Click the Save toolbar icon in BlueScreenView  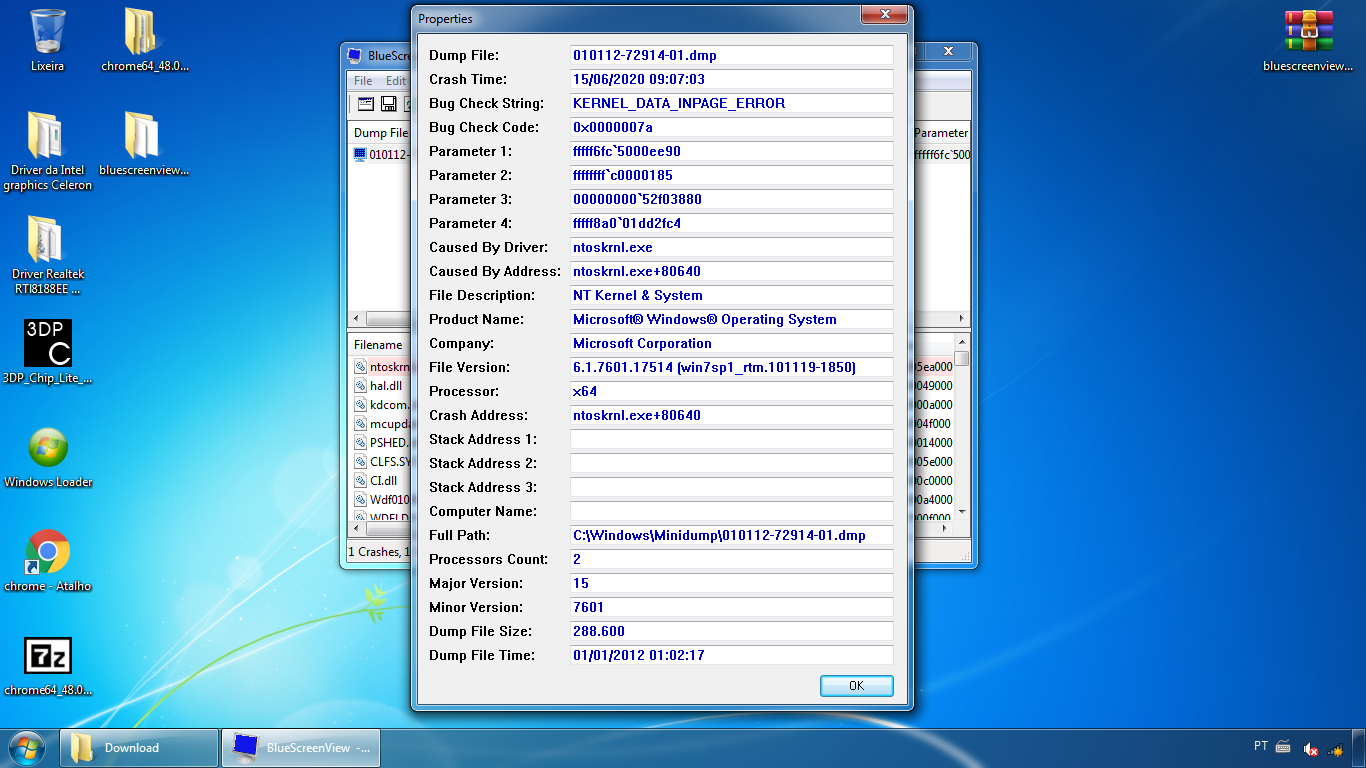click(389, 104)
